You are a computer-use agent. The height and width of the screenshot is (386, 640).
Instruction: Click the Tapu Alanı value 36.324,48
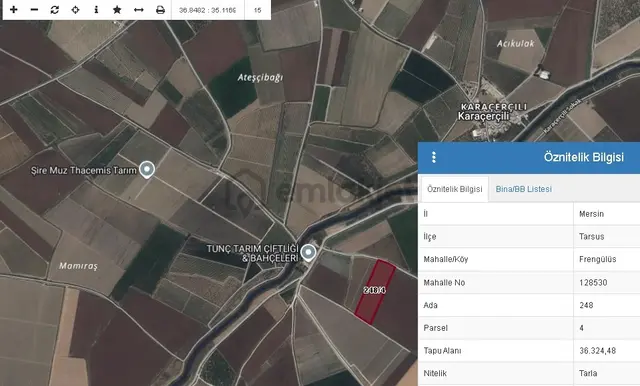tap(598, 351)
